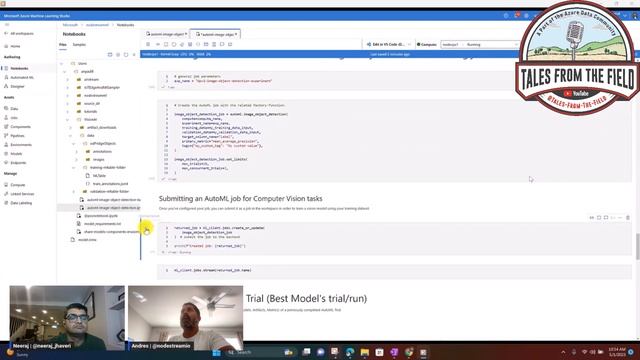Open the model.onnx file
Viewport: 640px width, 360px height.
click(87, 240)
